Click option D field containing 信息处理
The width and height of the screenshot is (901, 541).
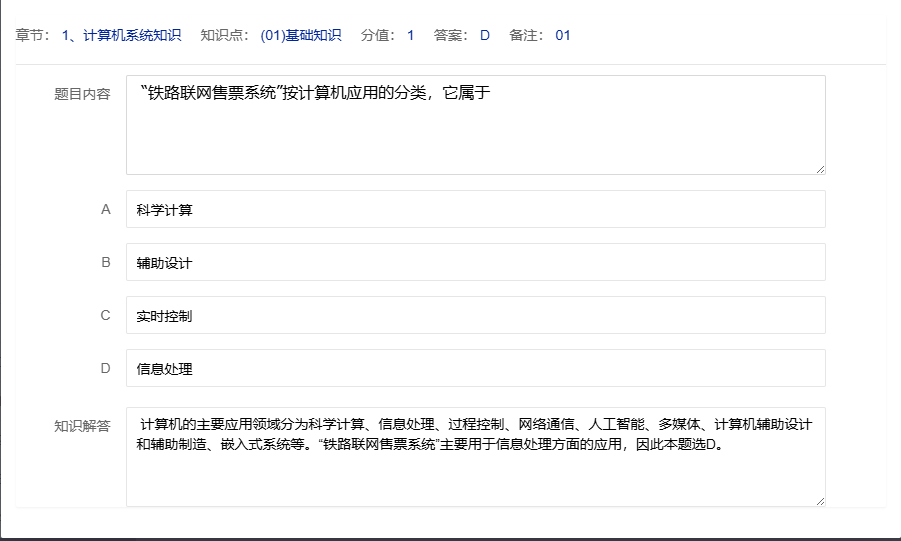click(x=475, y=369)
